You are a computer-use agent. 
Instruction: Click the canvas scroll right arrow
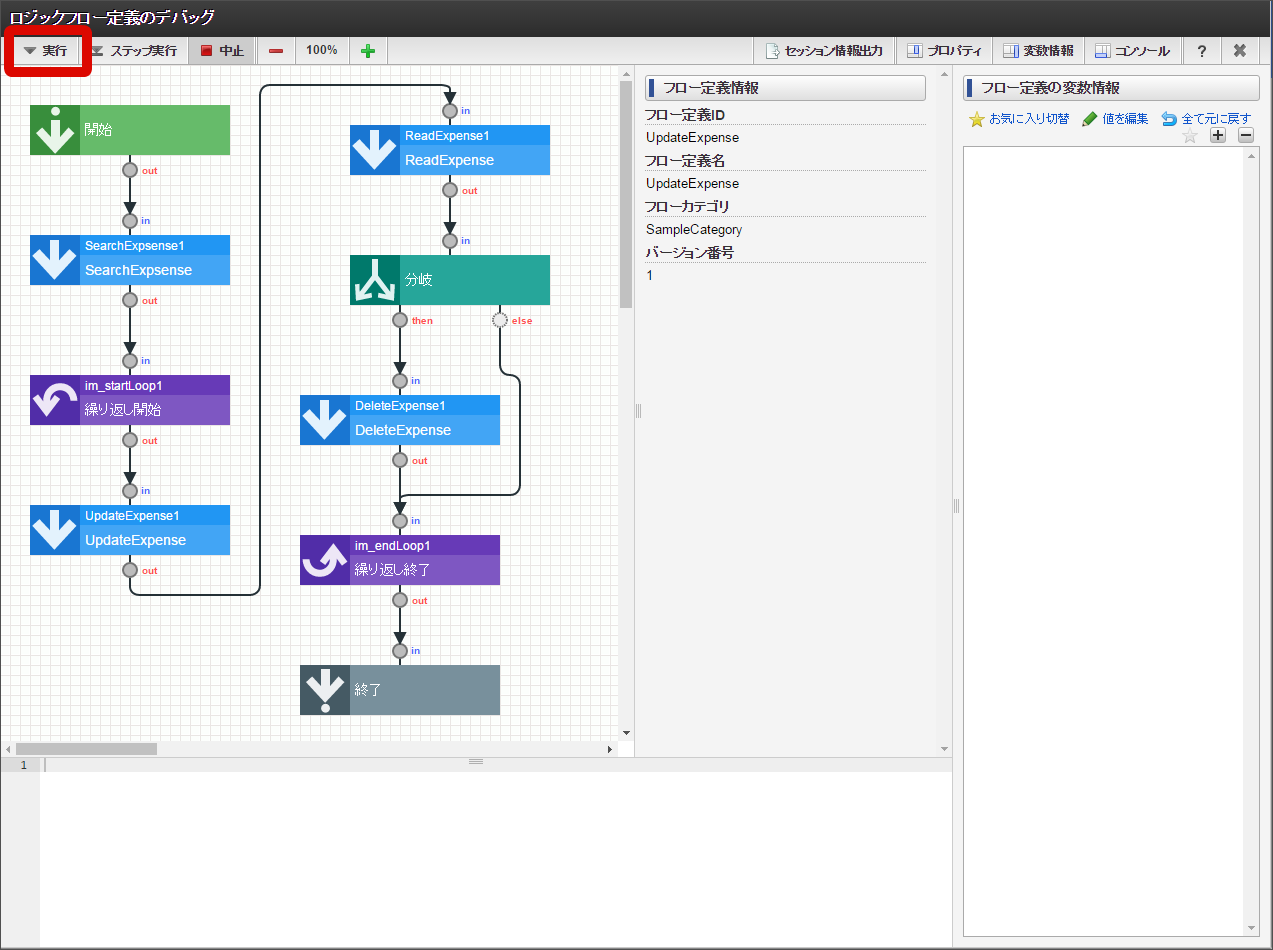click(610, 749)
